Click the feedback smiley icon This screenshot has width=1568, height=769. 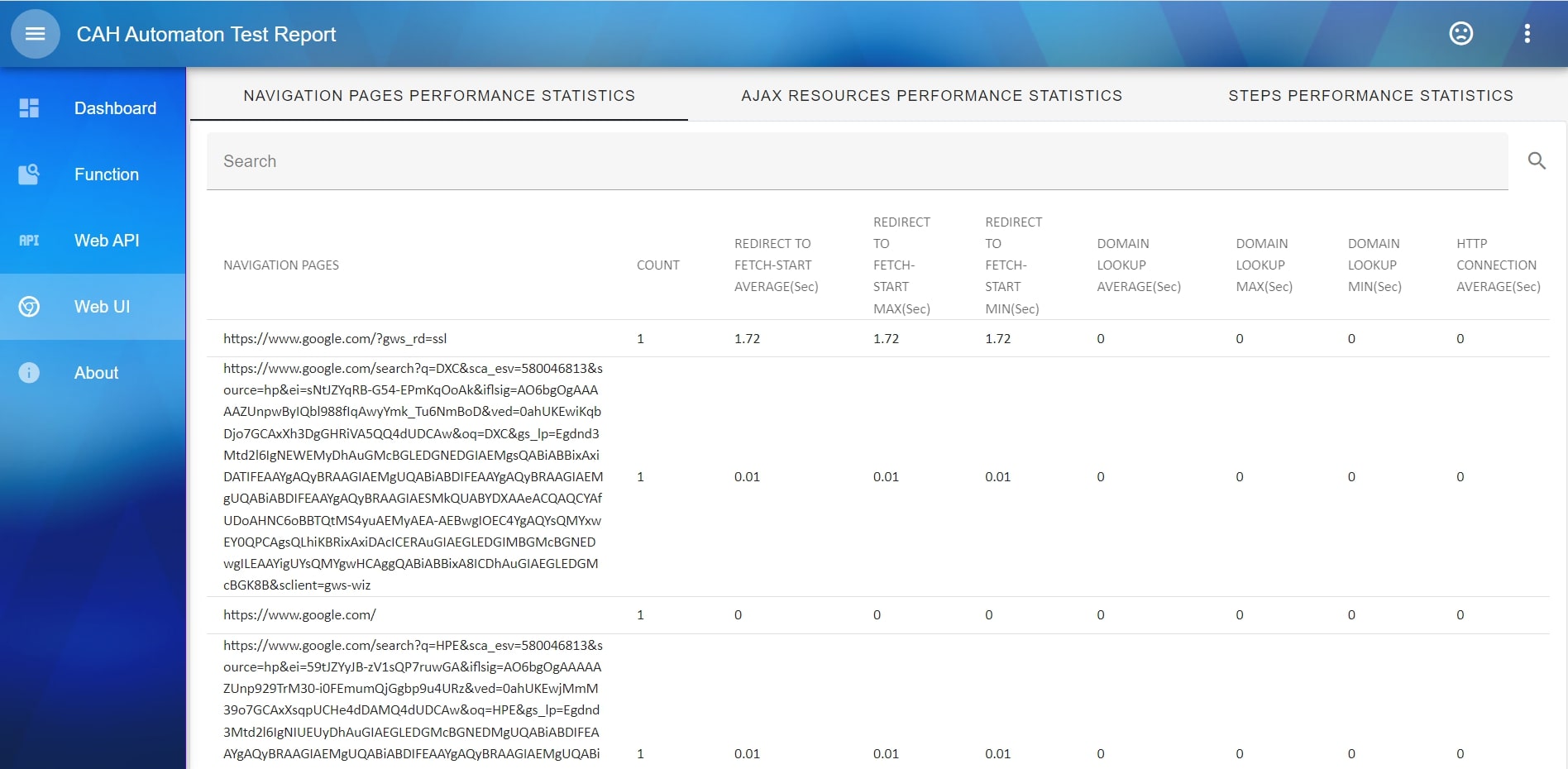pyautogui.click(x=1460, y=34)
